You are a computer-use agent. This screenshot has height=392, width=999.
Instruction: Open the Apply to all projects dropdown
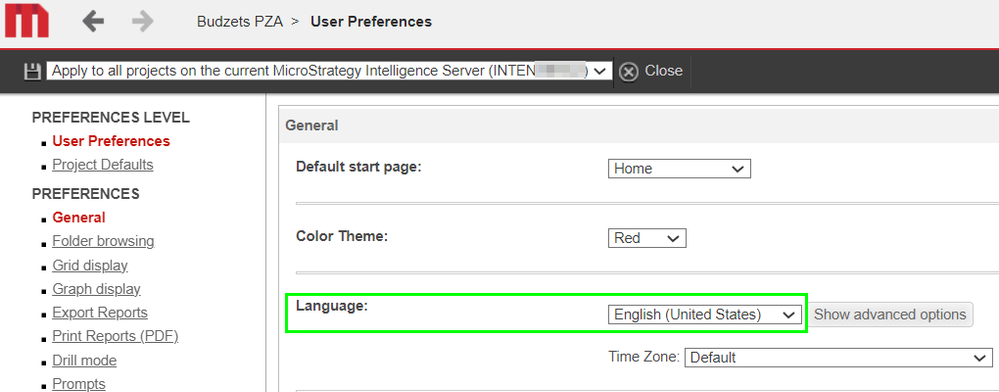tap(329, 71)
